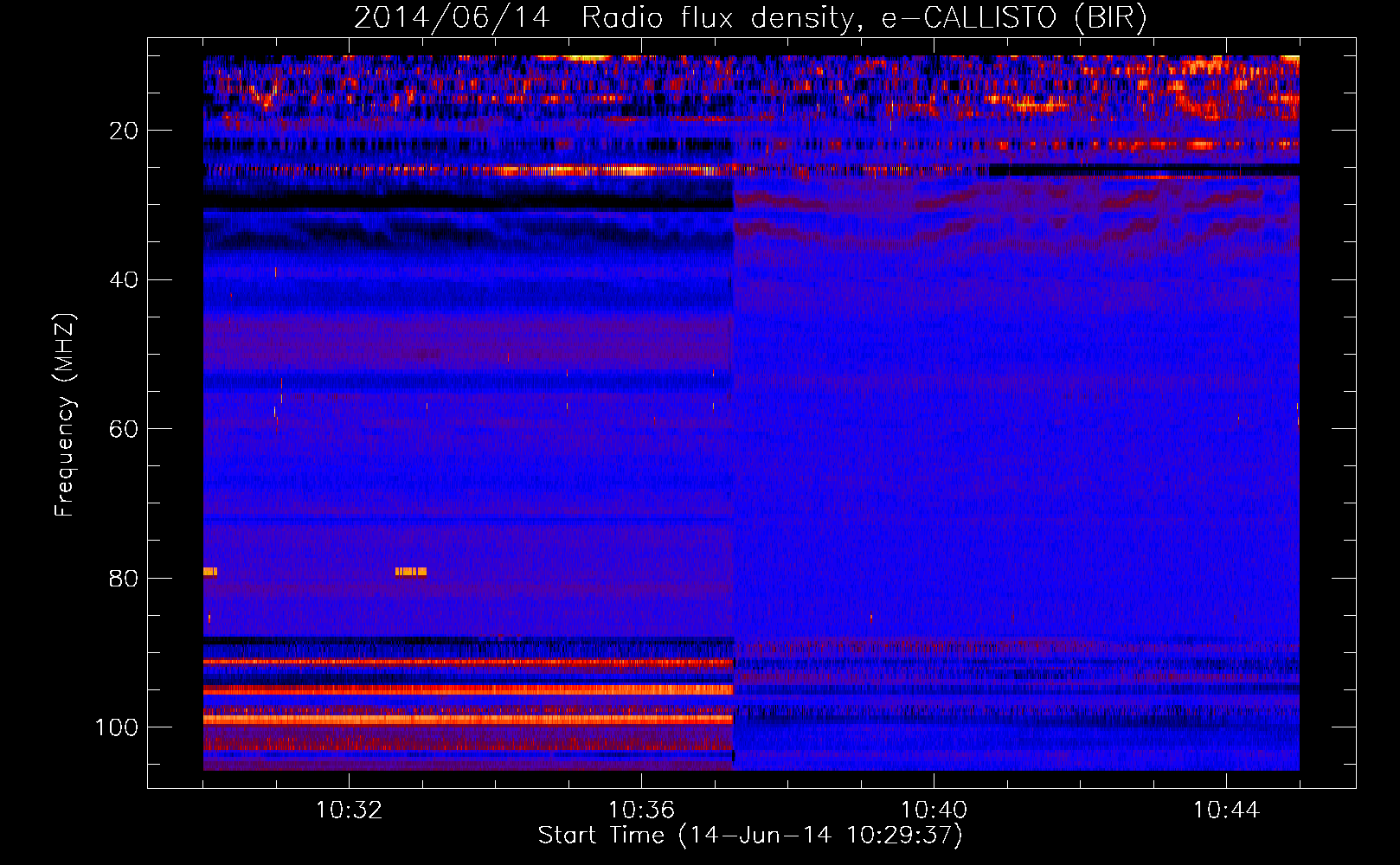Click the plot title "2014/06/14 Radio flux density, e-CALLISTO (BIR)"

(x=750, y=18)
